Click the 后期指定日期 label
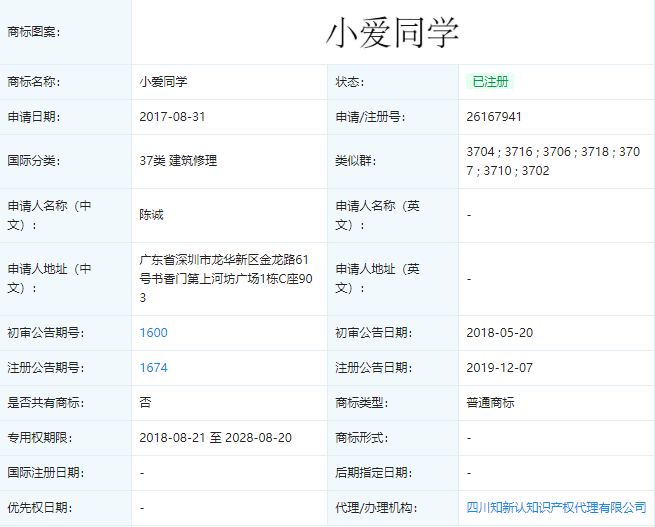This screenshot has width=655, height=527. coord(374,473)
